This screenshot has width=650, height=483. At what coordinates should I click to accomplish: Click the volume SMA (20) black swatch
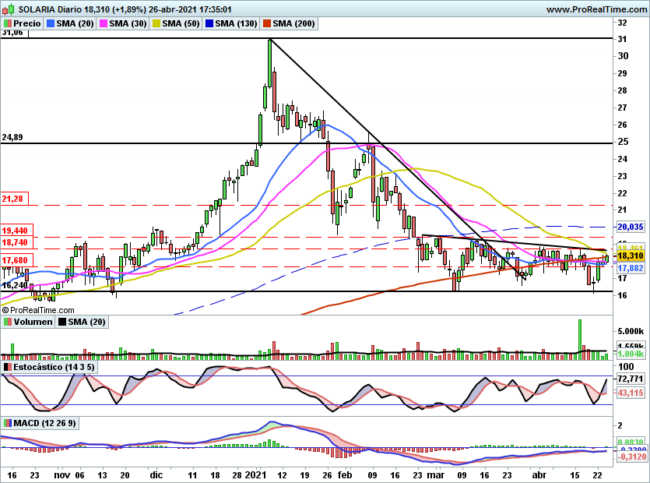point(62,322)
